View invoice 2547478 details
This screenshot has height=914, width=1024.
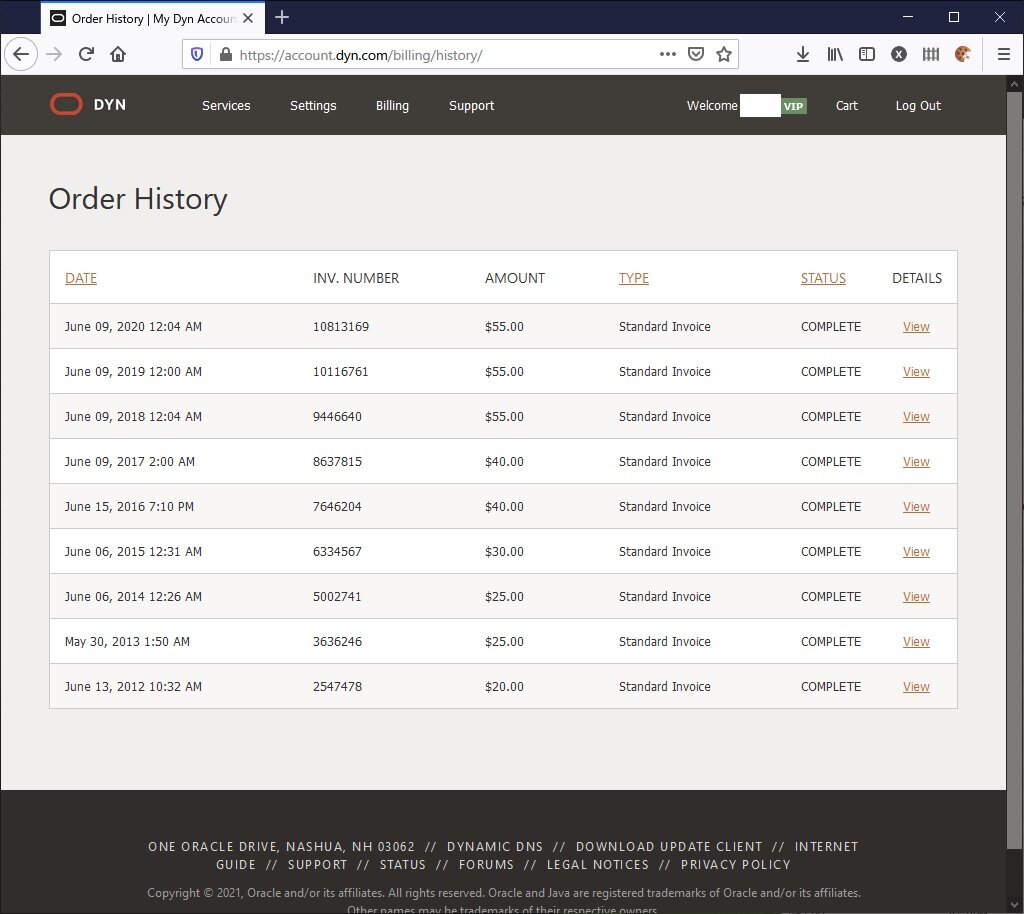[x=916, y=687]
